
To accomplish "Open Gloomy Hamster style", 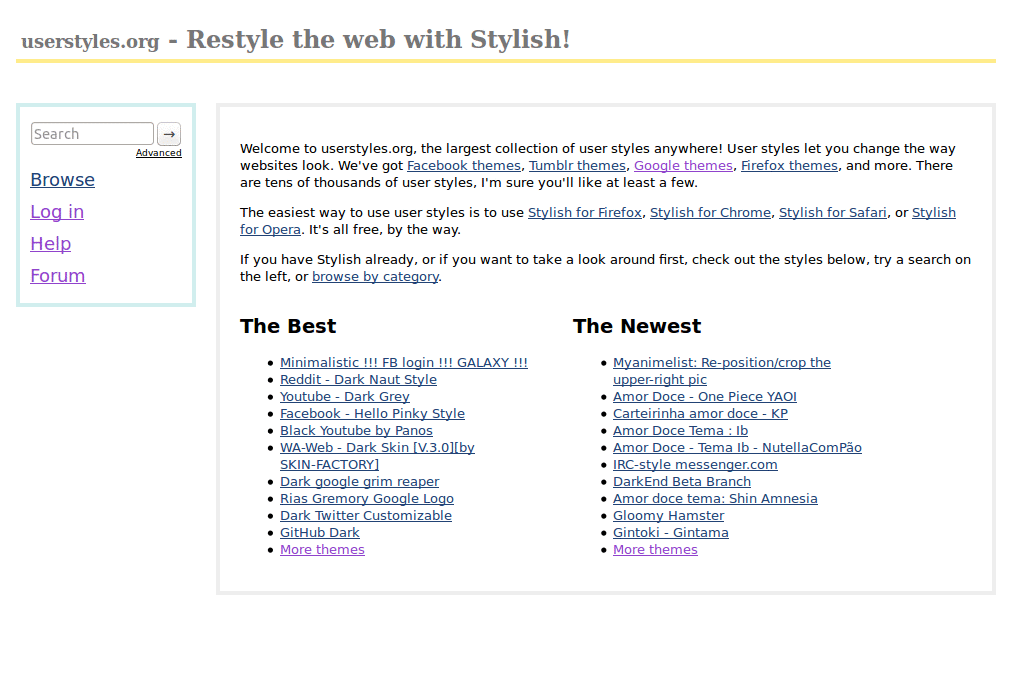I will click(x=668, y=515).
